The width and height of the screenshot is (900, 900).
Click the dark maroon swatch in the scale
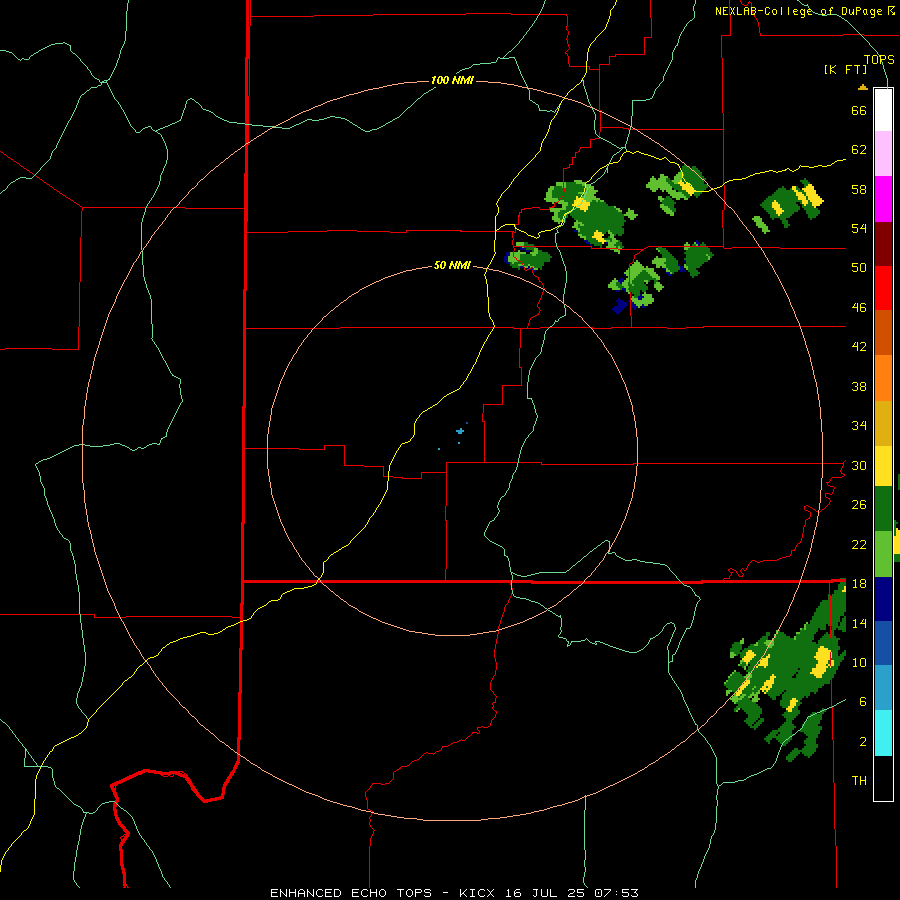point(883,243)
